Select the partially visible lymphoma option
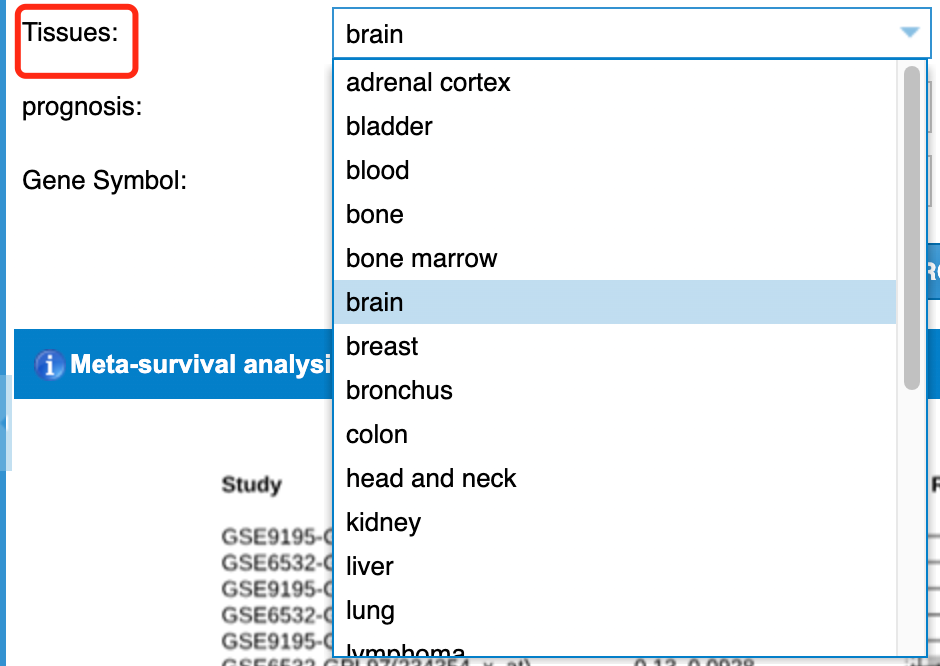 click(x=614, y=645)
